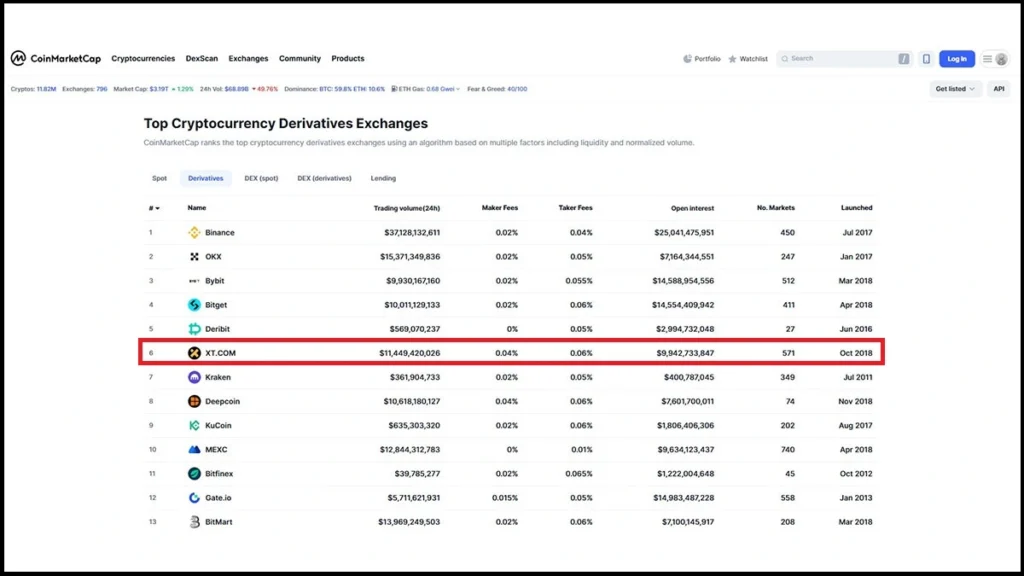Click the ETH Gas pump icon
The image size is (1024, 576).
pyautogui.click(x=394, y=89)
